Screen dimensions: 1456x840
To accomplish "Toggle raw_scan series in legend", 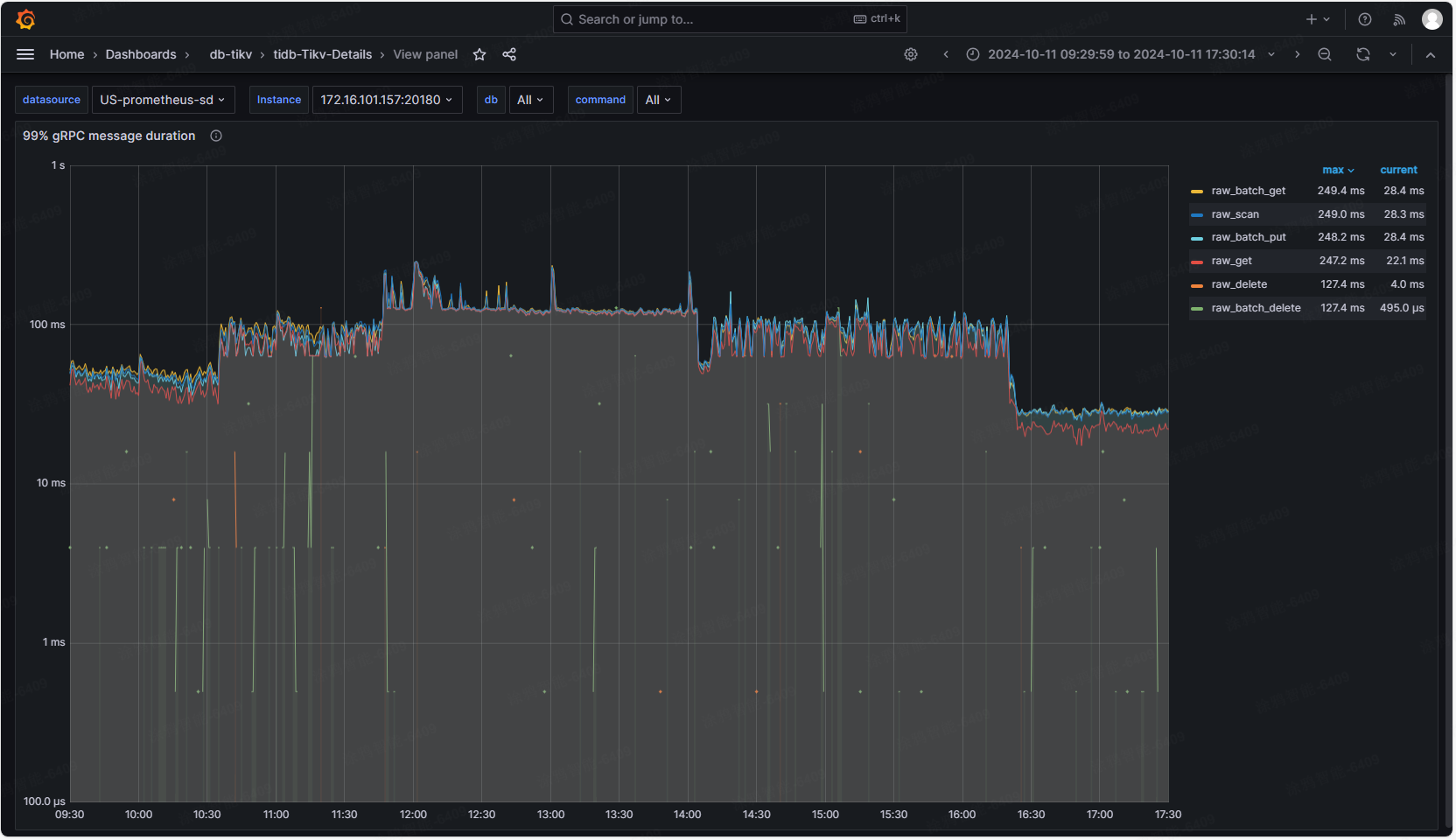I will coord(1235,214).
